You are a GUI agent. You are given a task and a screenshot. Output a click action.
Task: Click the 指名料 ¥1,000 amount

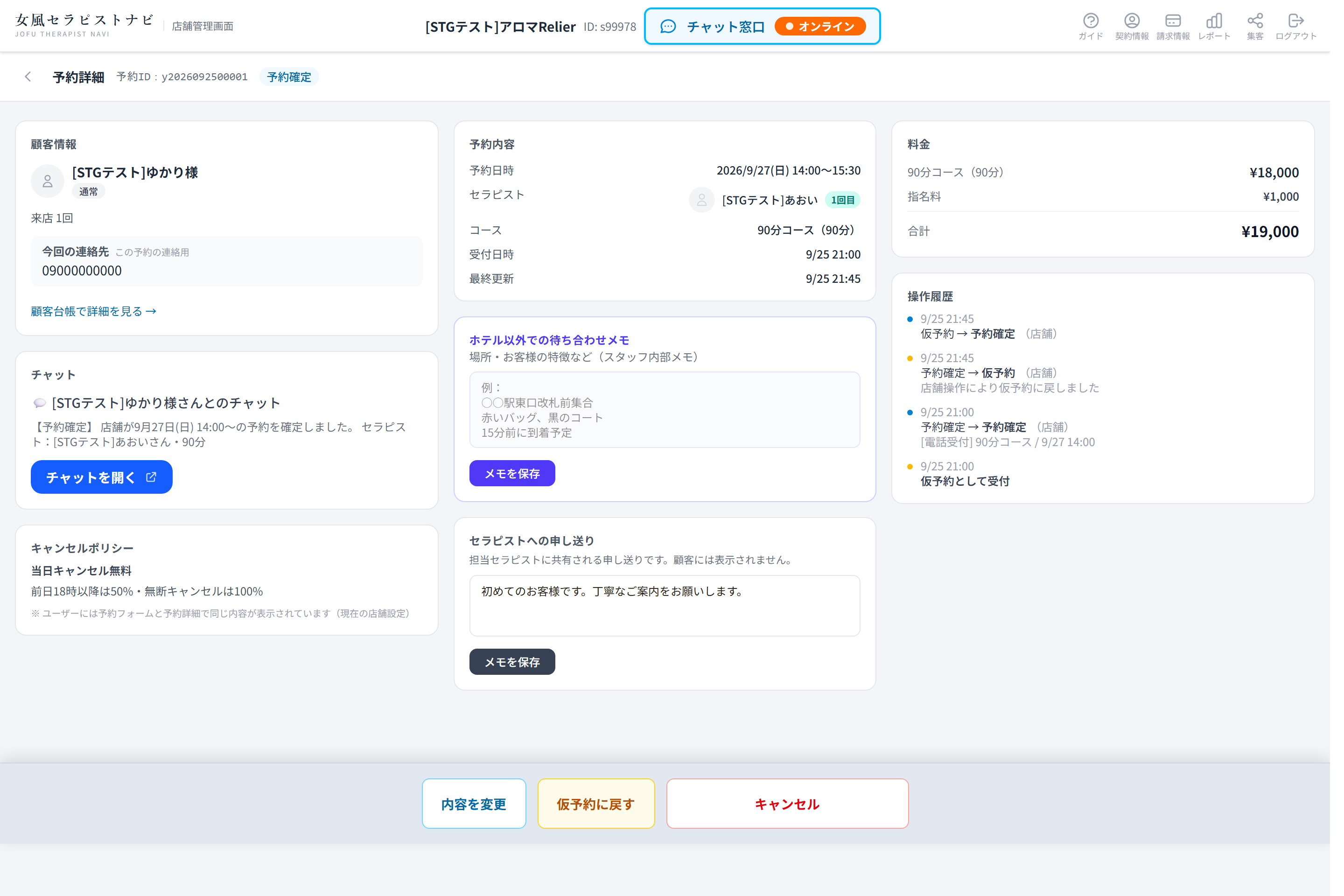pyautogui.click(x=1293, y=198)
